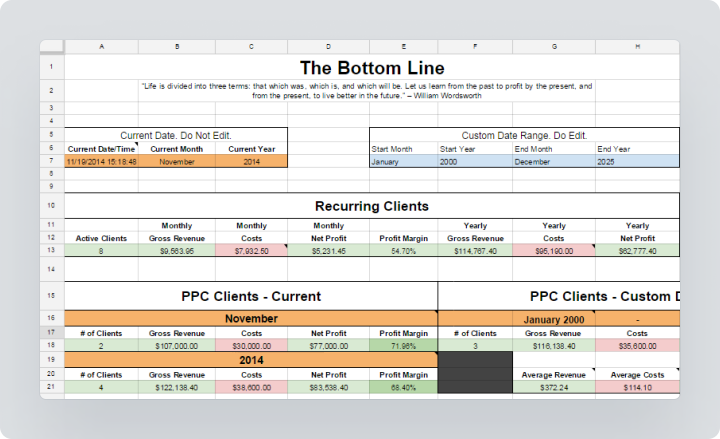The height and width of the screenshot is (439, 720).
Task: Click the 'Active Clients' column label
Action: coord(101,238)
